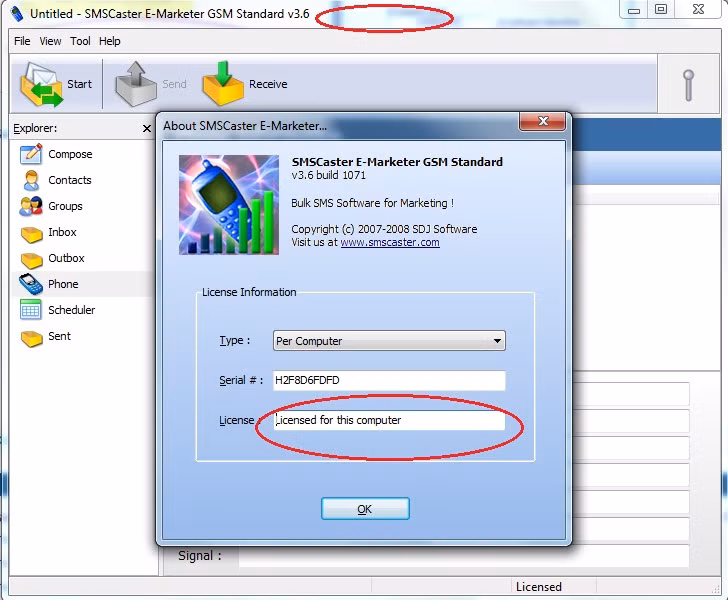Viewport: 728px width, 600px height.
Task: Maximize the SMSCaster main window
Action: click(661, 10)
